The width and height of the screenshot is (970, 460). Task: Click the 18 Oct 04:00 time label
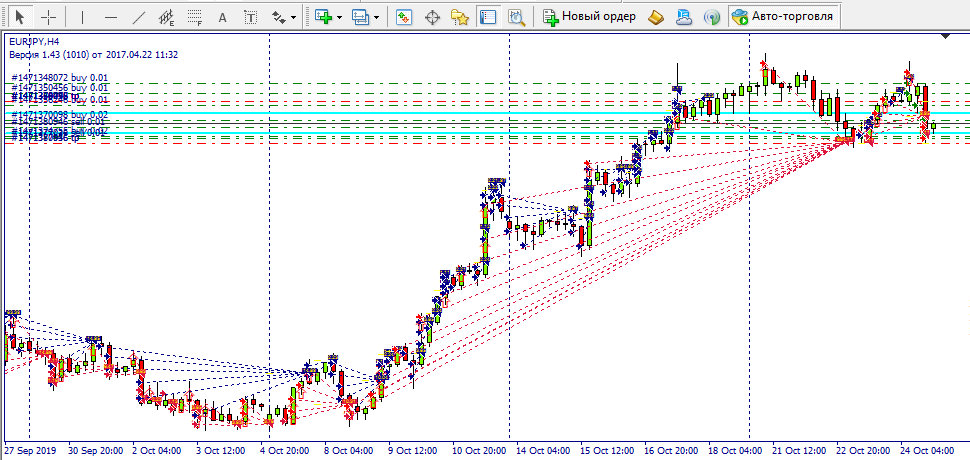(x=735, y=450)
